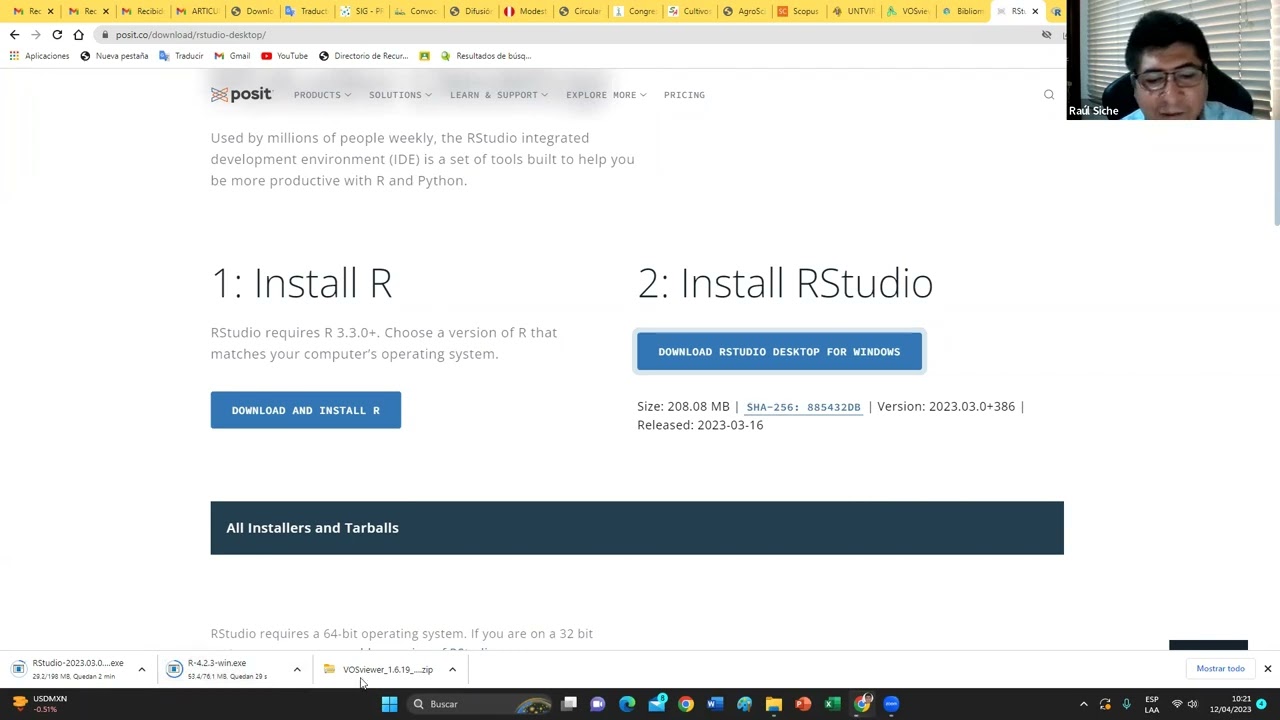
Task: Click the incognito eye icon in address bar
Action: click(x=1046, y=35)
